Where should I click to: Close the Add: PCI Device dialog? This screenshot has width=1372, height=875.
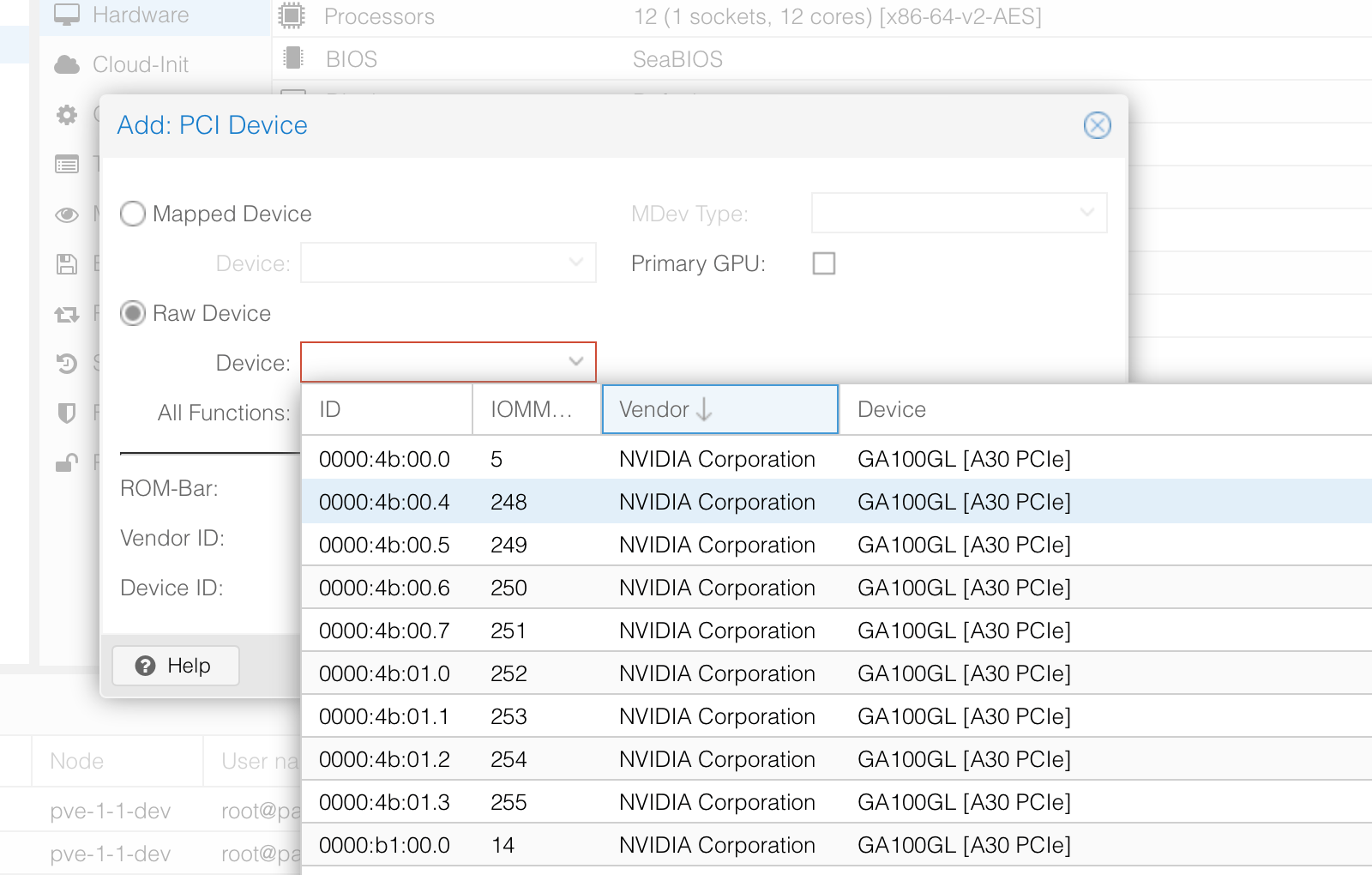coord(1098,125)
